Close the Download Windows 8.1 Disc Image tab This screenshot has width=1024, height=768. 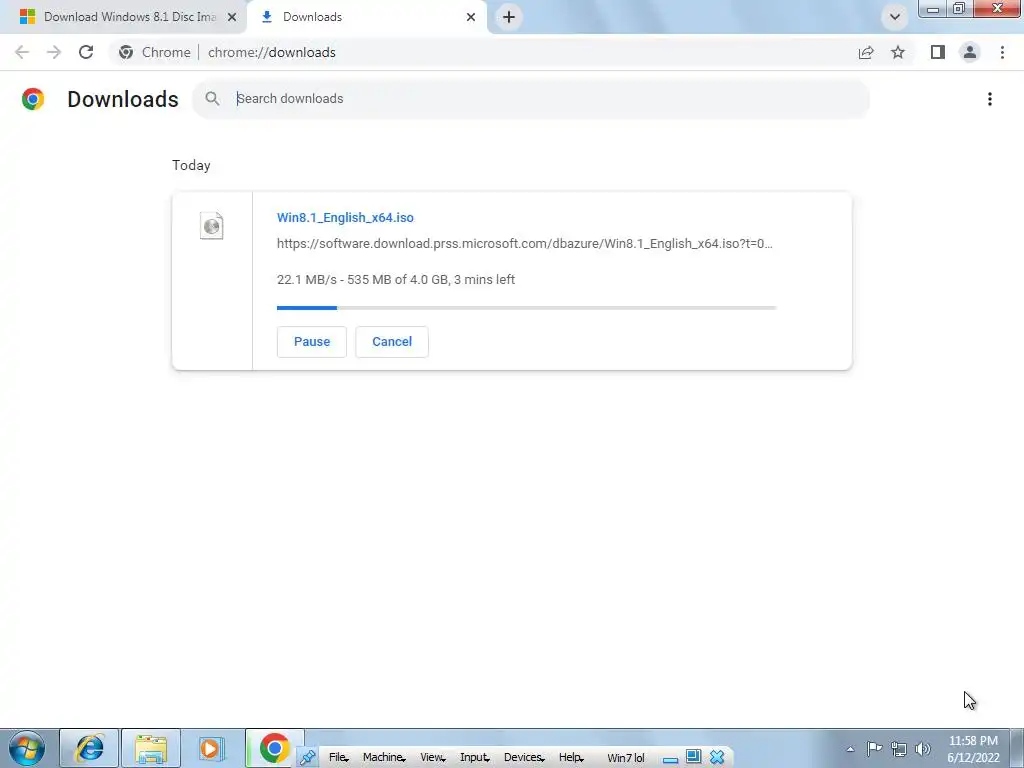click(x=232, y=17)
